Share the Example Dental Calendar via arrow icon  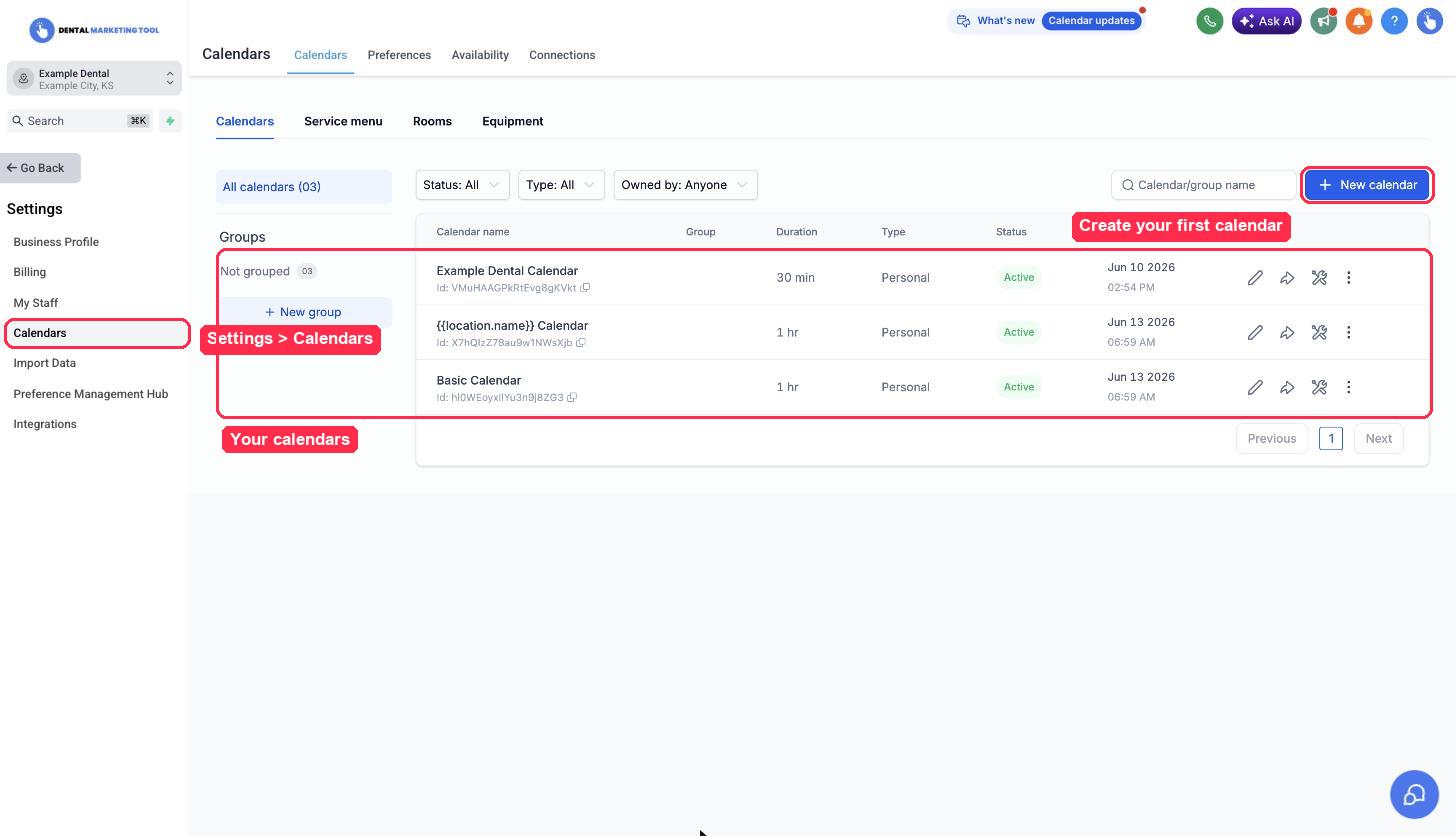pyautogui.click(x=1287, y=278)
